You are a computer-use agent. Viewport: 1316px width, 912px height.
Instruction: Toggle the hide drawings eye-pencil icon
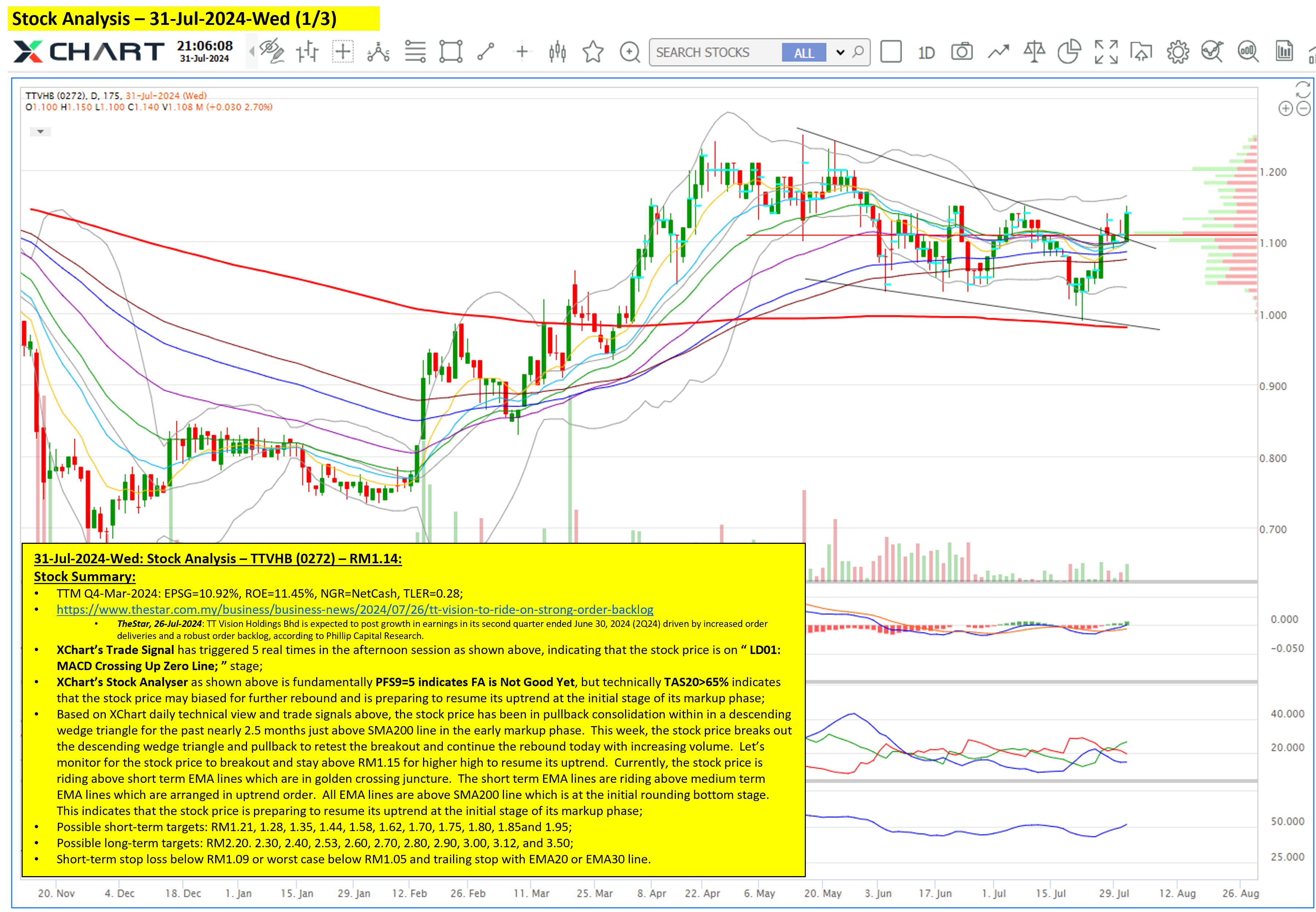(272, 52)
